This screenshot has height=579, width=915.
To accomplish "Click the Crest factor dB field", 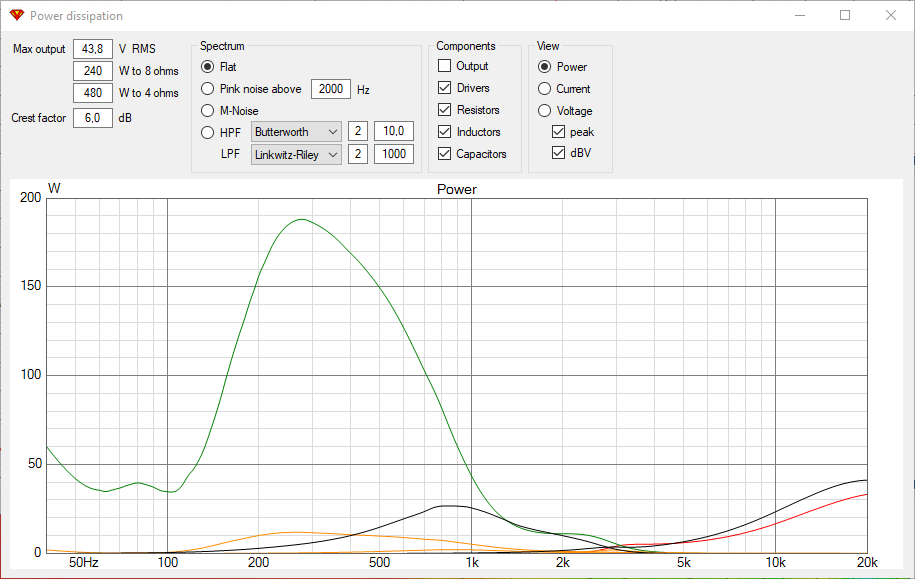I will (x=93, y=118).
